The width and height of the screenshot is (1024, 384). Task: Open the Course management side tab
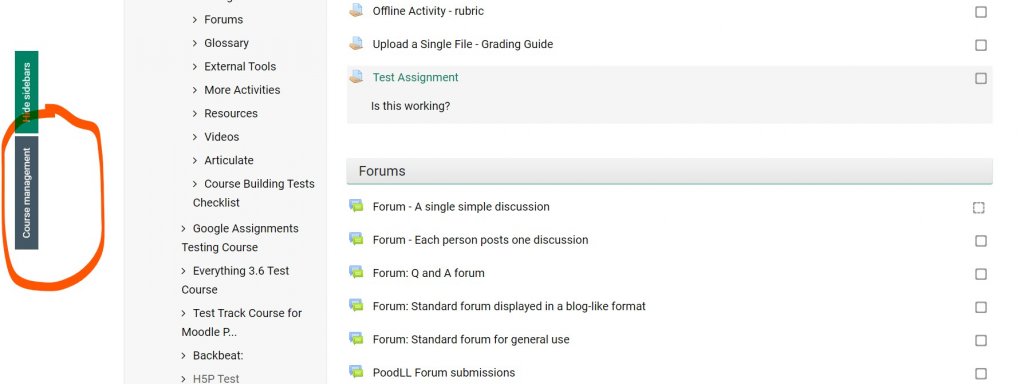pos(27,193)
